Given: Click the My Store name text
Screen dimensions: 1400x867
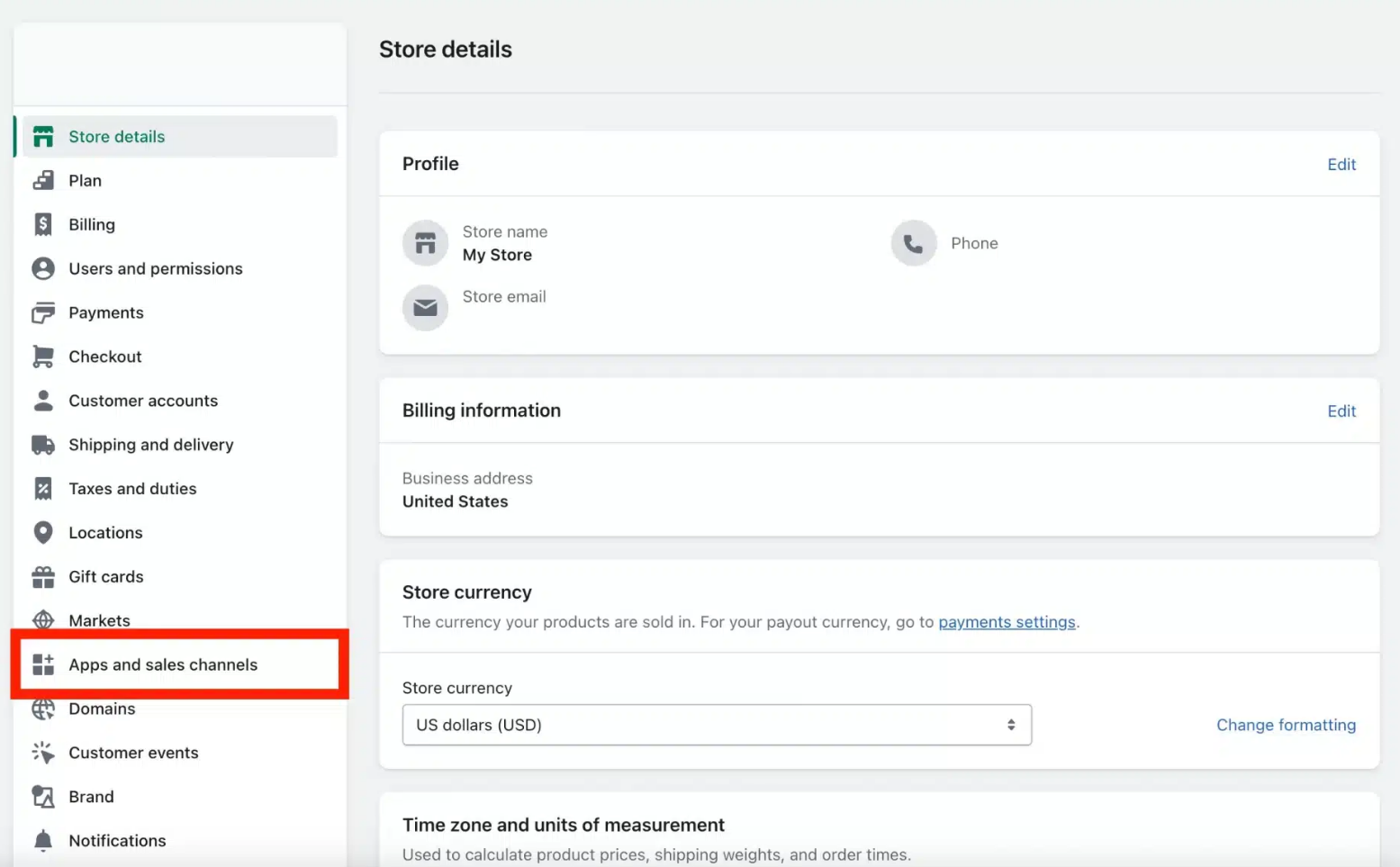Looking at the screenshot, I should click(497, 255).
